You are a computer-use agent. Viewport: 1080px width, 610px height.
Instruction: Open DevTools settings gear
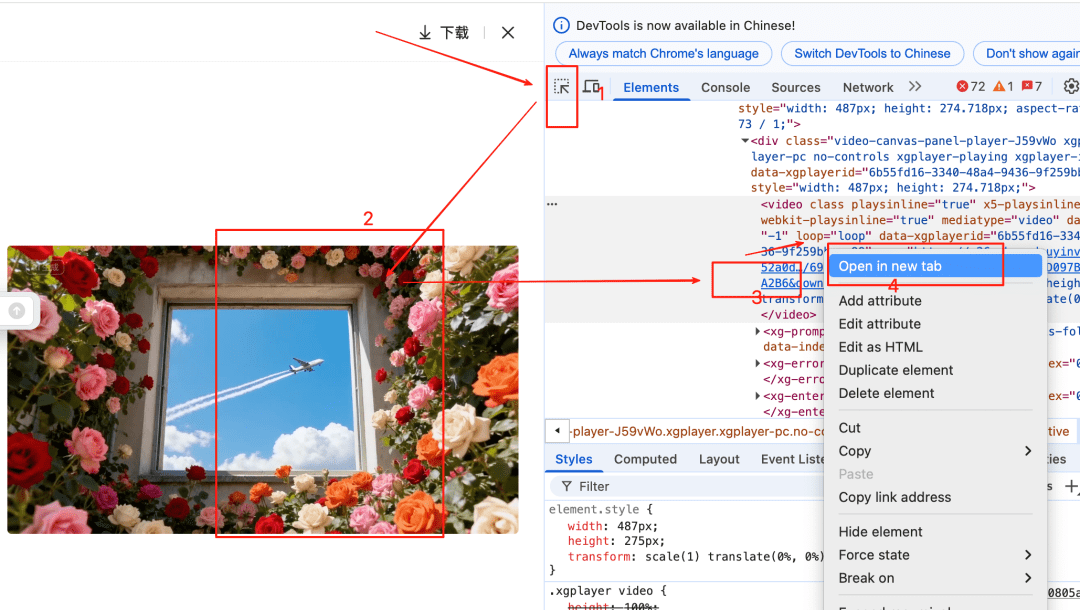[x=1070, y=87]
